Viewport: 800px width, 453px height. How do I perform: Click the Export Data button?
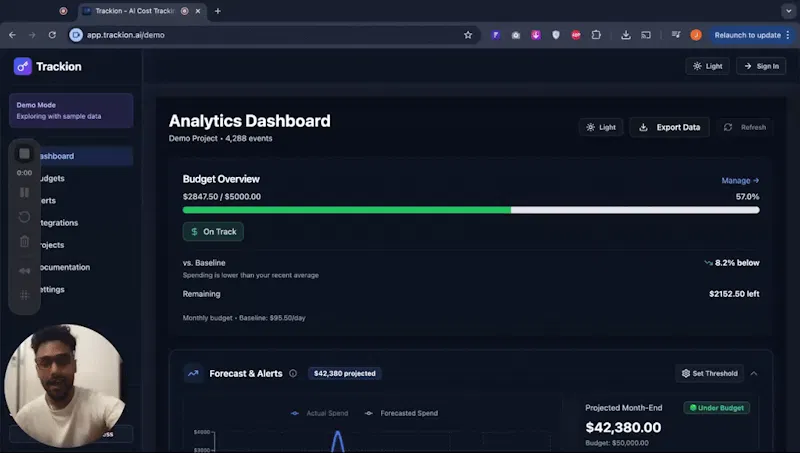tap(669, 127)
